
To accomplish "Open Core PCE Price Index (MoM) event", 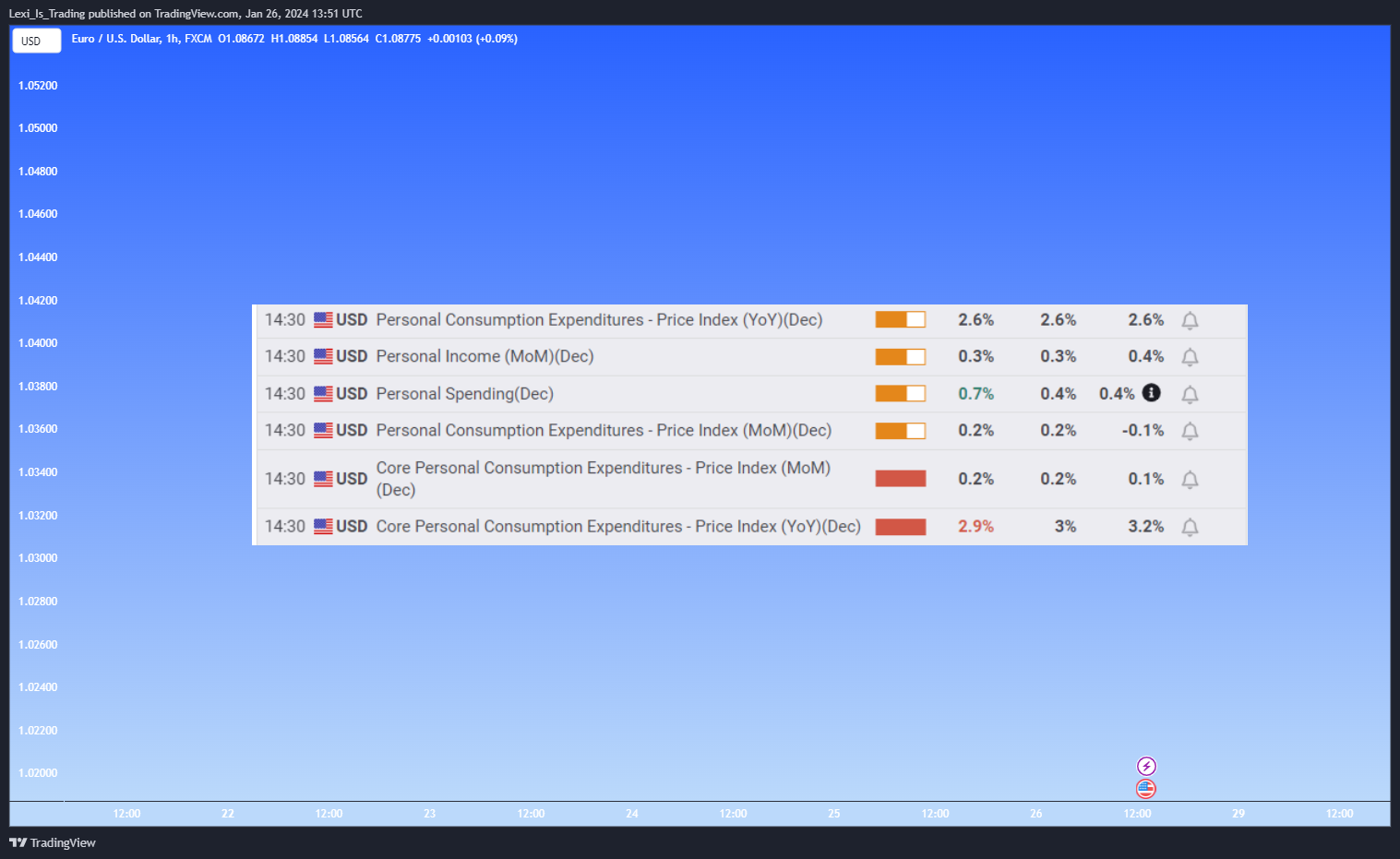I will click(604, 479).
